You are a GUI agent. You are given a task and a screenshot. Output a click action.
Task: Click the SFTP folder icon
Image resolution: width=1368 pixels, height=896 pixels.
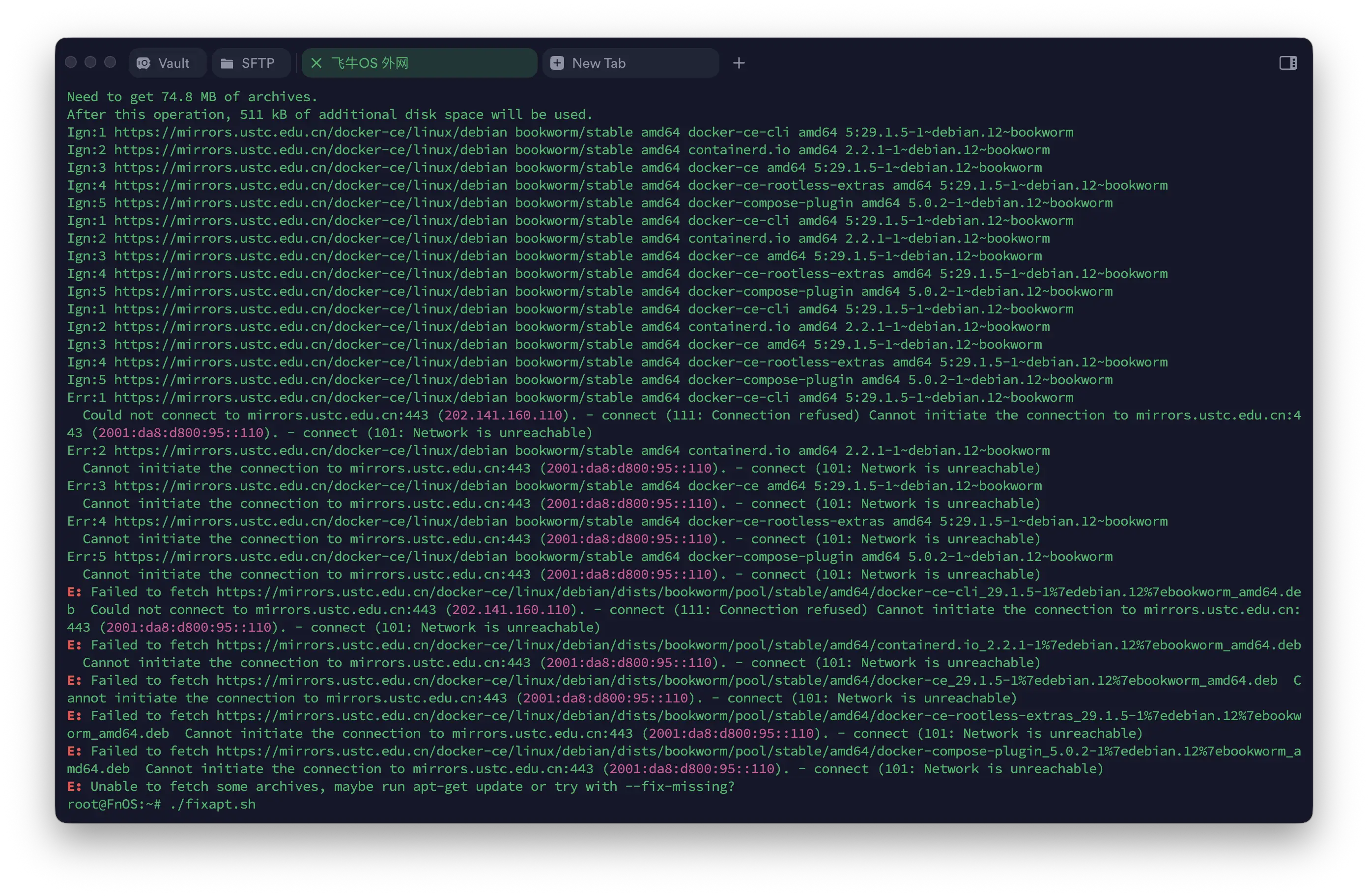pos(227,63)
